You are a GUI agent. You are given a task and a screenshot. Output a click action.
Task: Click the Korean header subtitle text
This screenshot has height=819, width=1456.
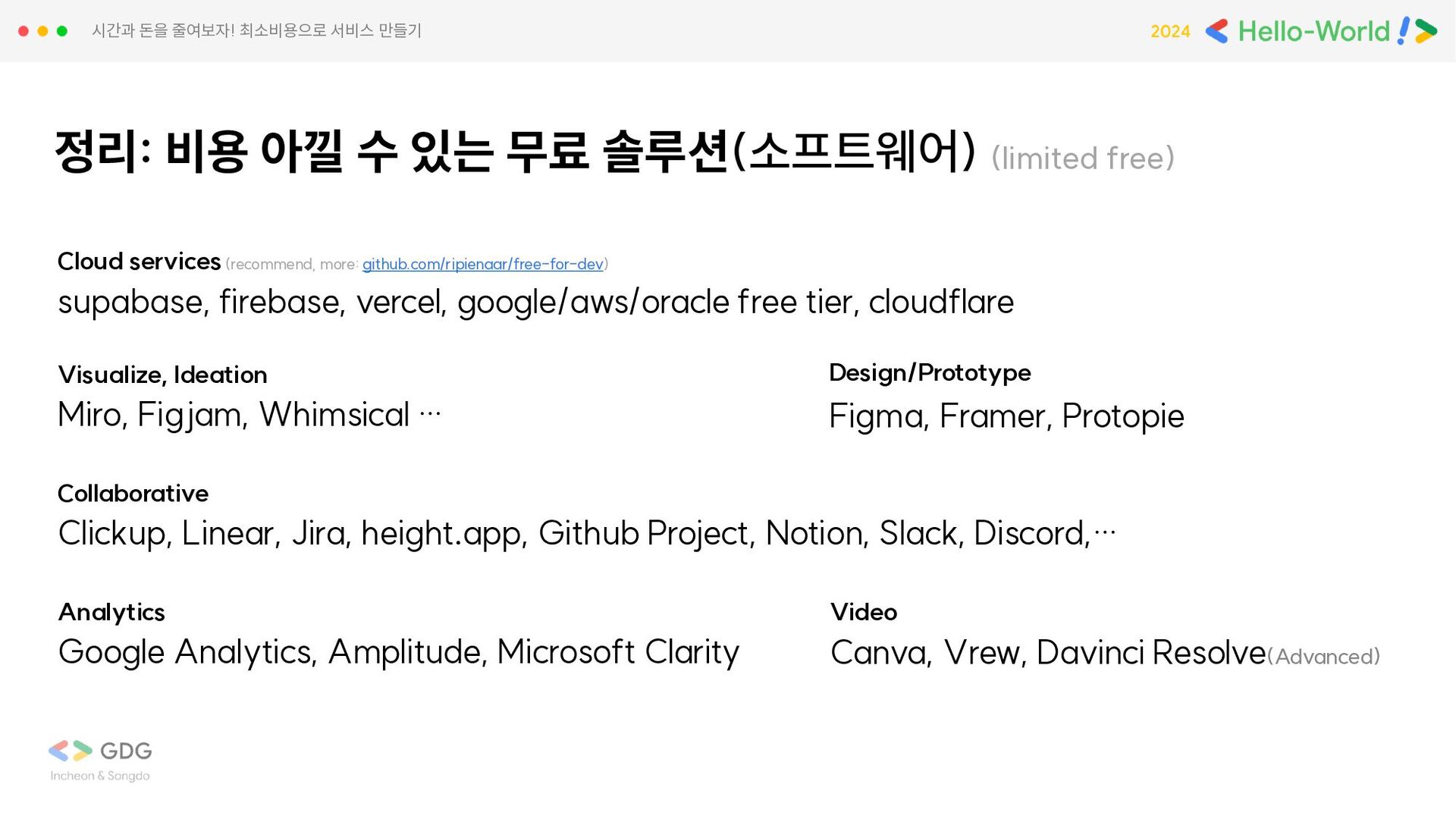pos(256,30)
